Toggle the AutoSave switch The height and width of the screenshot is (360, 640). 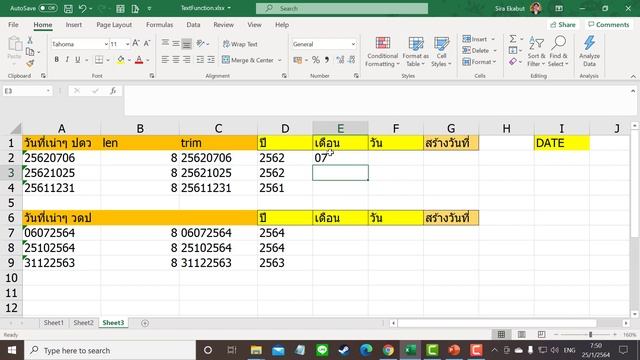pos(48,8)
